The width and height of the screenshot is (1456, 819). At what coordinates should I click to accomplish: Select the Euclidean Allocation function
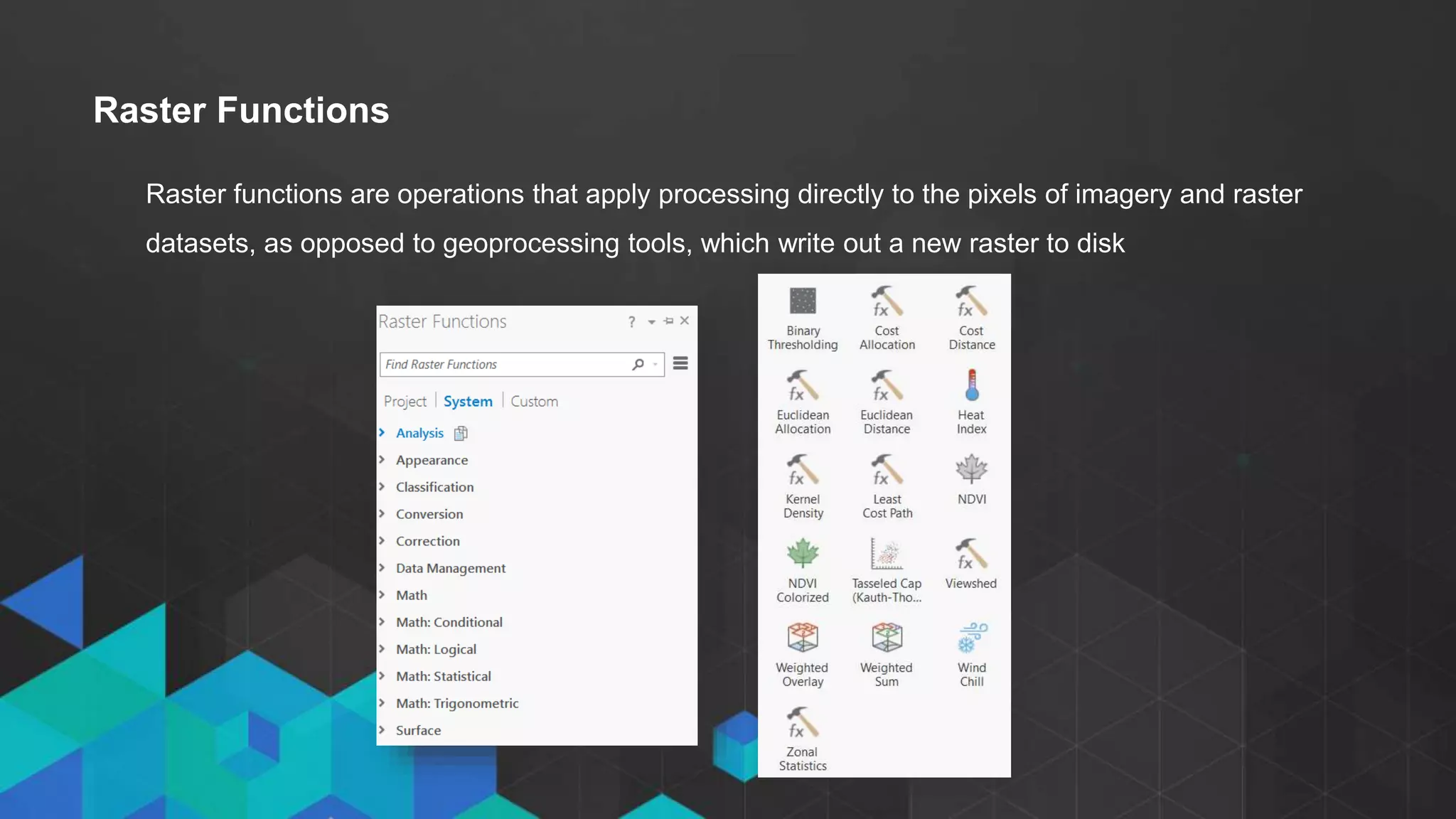pyautogui.click(x=803, y=402)
